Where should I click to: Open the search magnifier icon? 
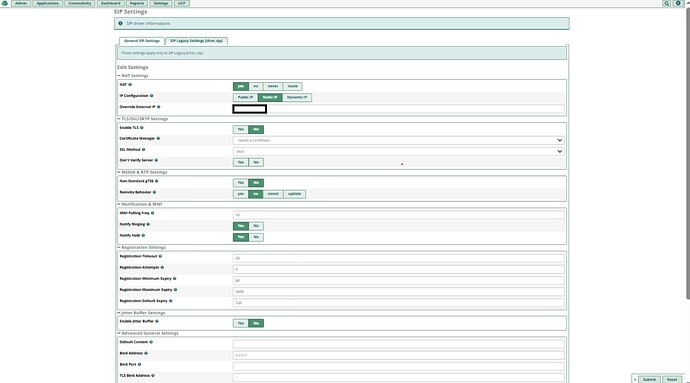pos(667,3)
